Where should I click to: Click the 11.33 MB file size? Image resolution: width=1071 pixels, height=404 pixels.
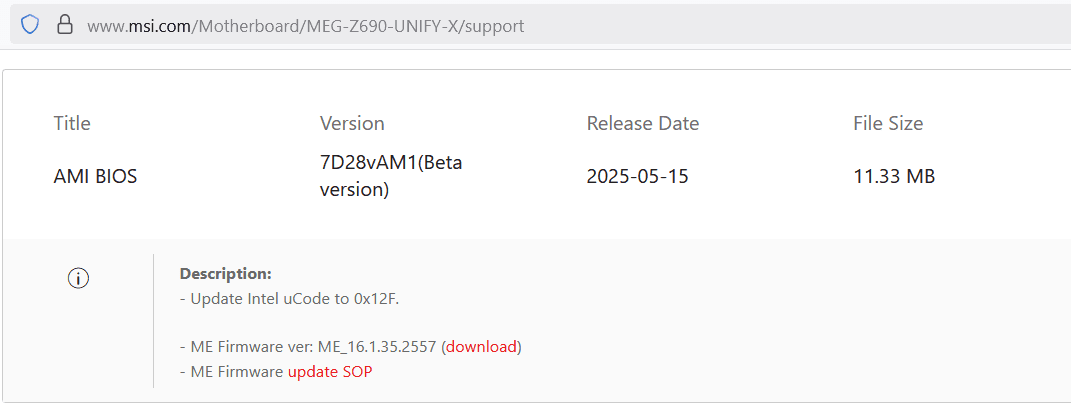point(894,177)
